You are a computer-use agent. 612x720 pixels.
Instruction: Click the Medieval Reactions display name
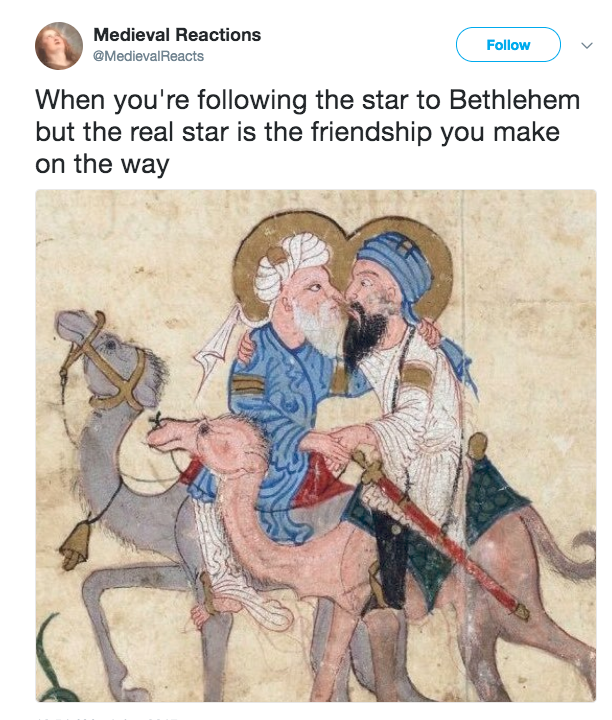[x=177, y=35]
